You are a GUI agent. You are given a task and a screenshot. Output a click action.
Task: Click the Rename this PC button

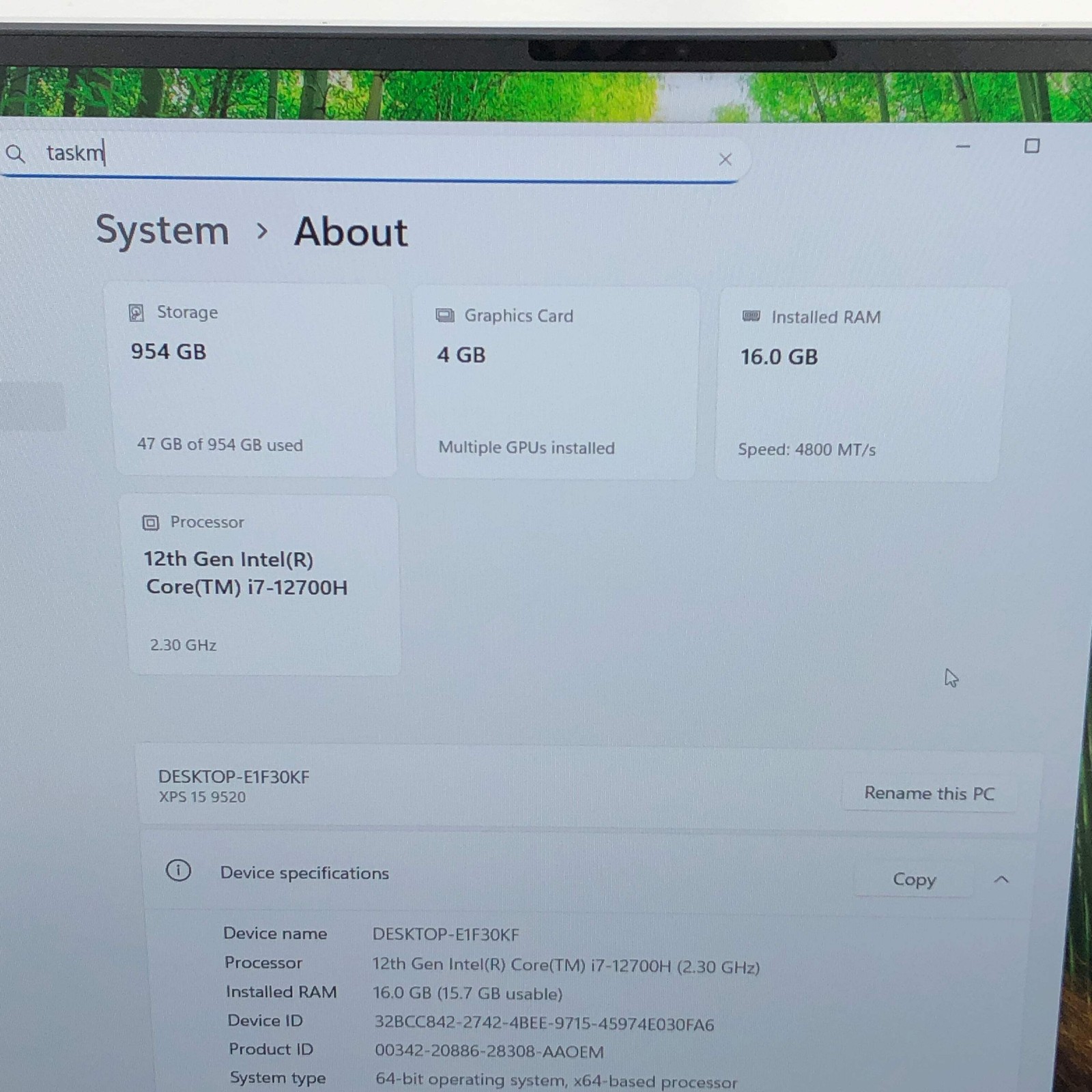click(930, 793)
